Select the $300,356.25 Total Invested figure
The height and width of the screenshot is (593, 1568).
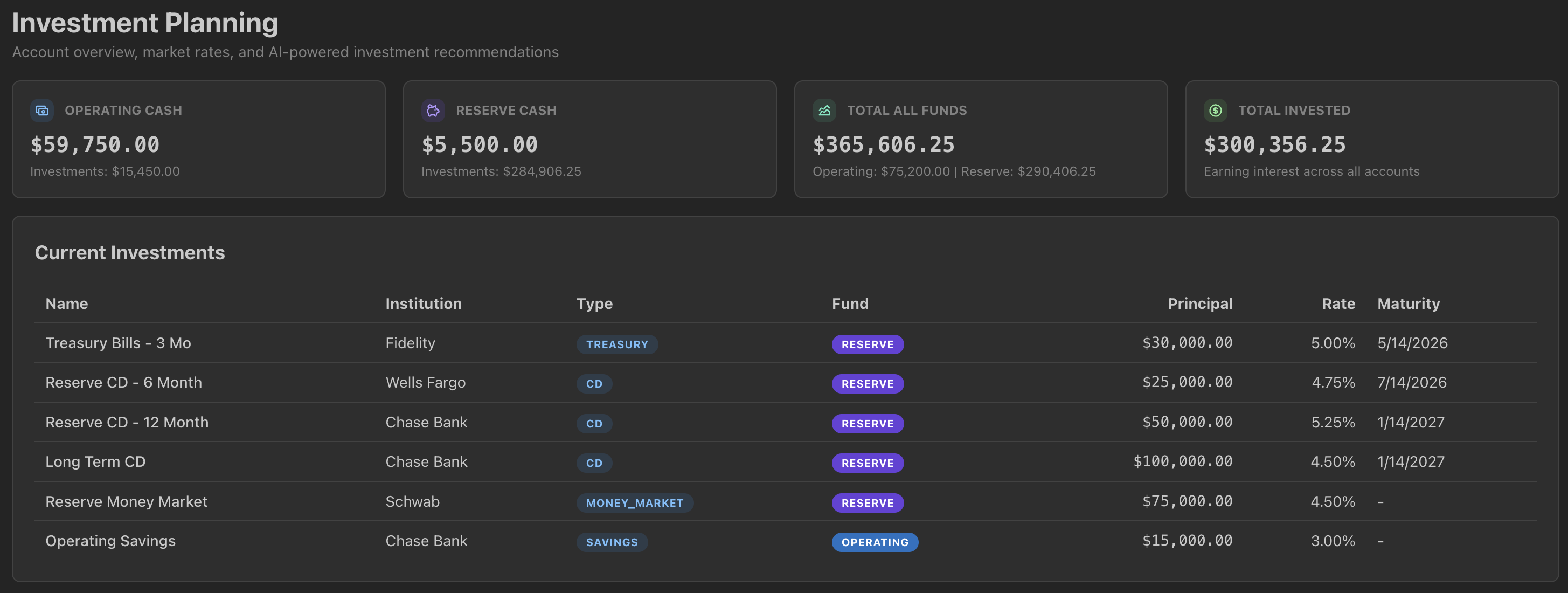1275,145
